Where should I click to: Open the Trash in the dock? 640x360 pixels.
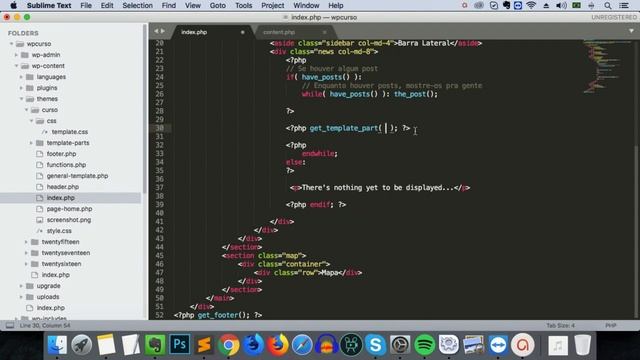[x=582, y=344]
